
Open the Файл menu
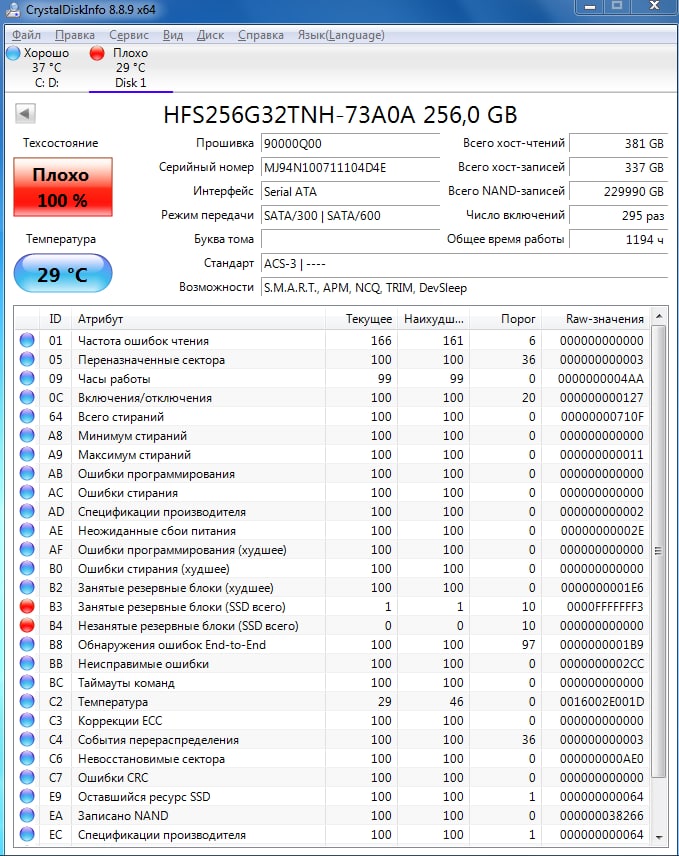[x=26, y=35]
